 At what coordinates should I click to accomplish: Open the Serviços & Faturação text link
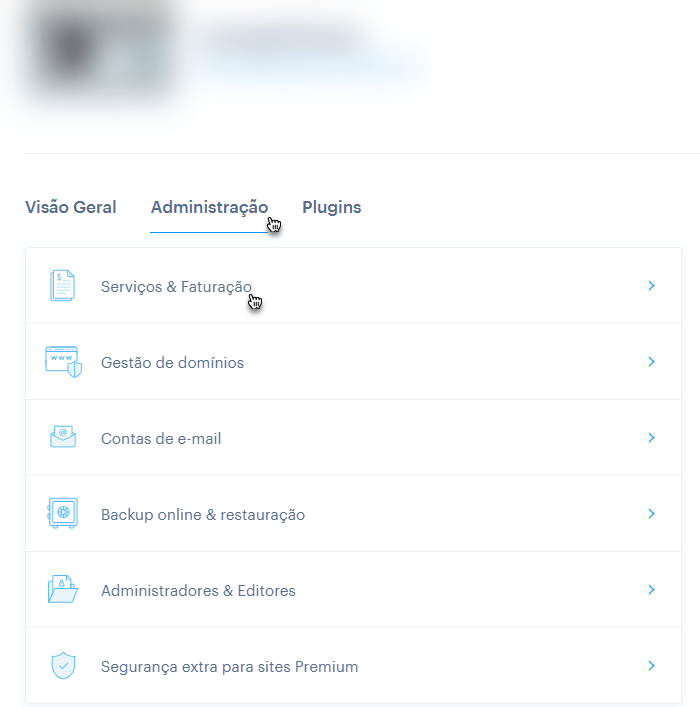[176, 287]
